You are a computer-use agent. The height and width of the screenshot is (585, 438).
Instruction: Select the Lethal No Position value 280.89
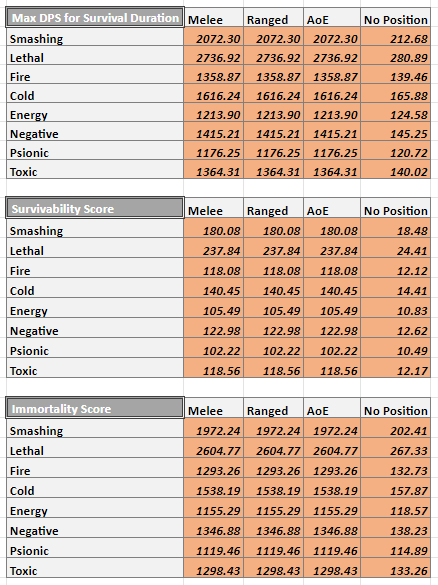point(395,57)
